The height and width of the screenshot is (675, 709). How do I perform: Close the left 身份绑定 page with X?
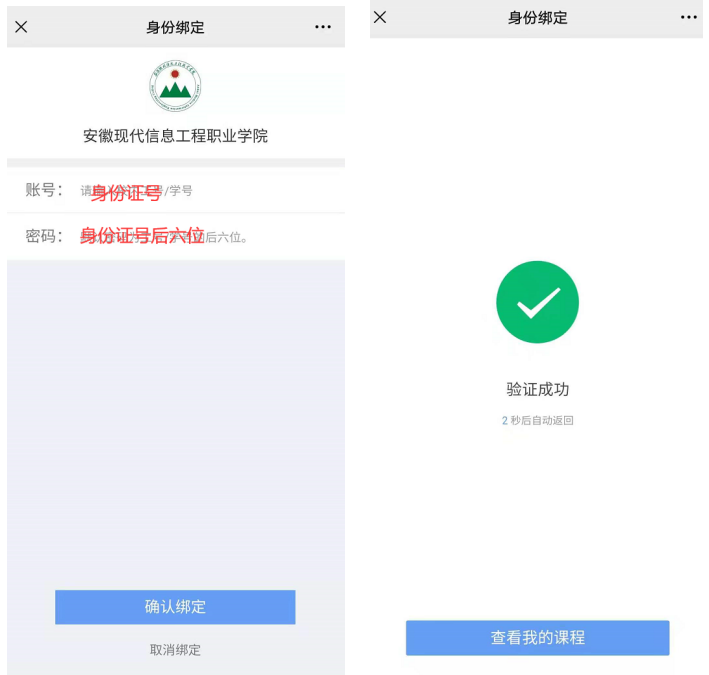pos(21,27)
